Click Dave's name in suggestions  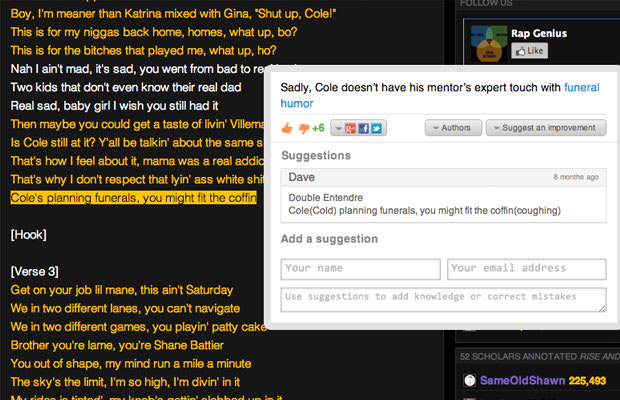click(302, 177)
